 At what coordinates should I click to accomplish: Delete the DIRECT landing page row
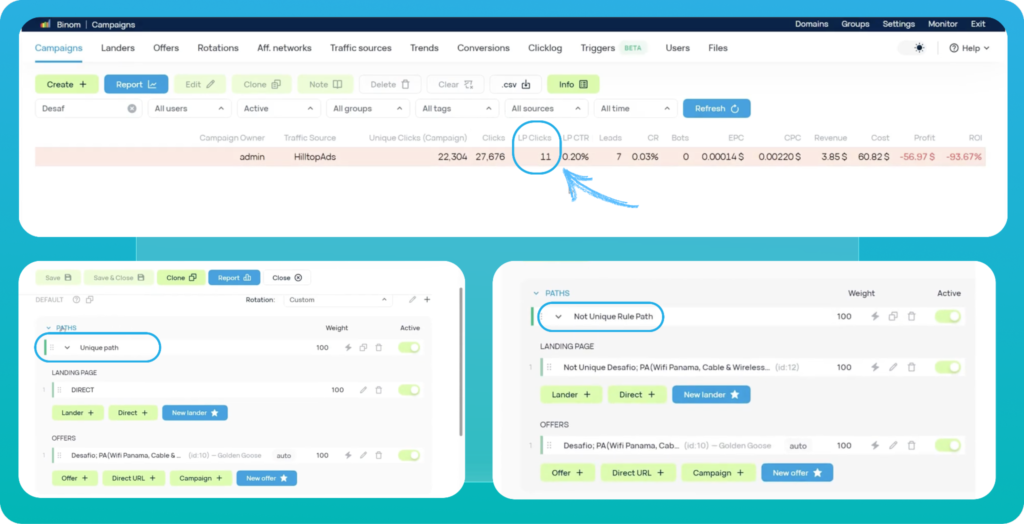(378, 390)
